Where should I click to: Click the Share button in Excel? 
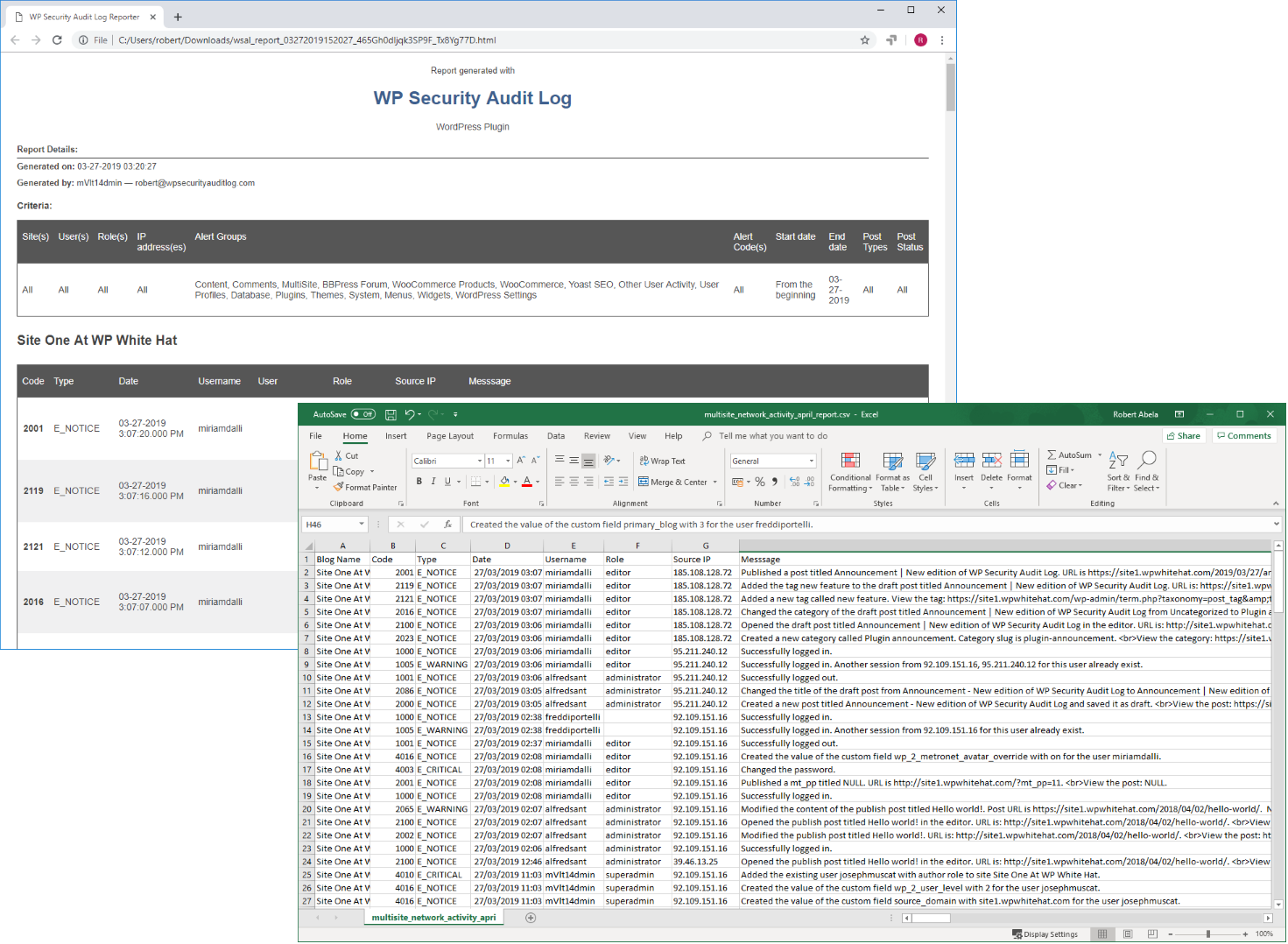click(x=1184, y=436)
